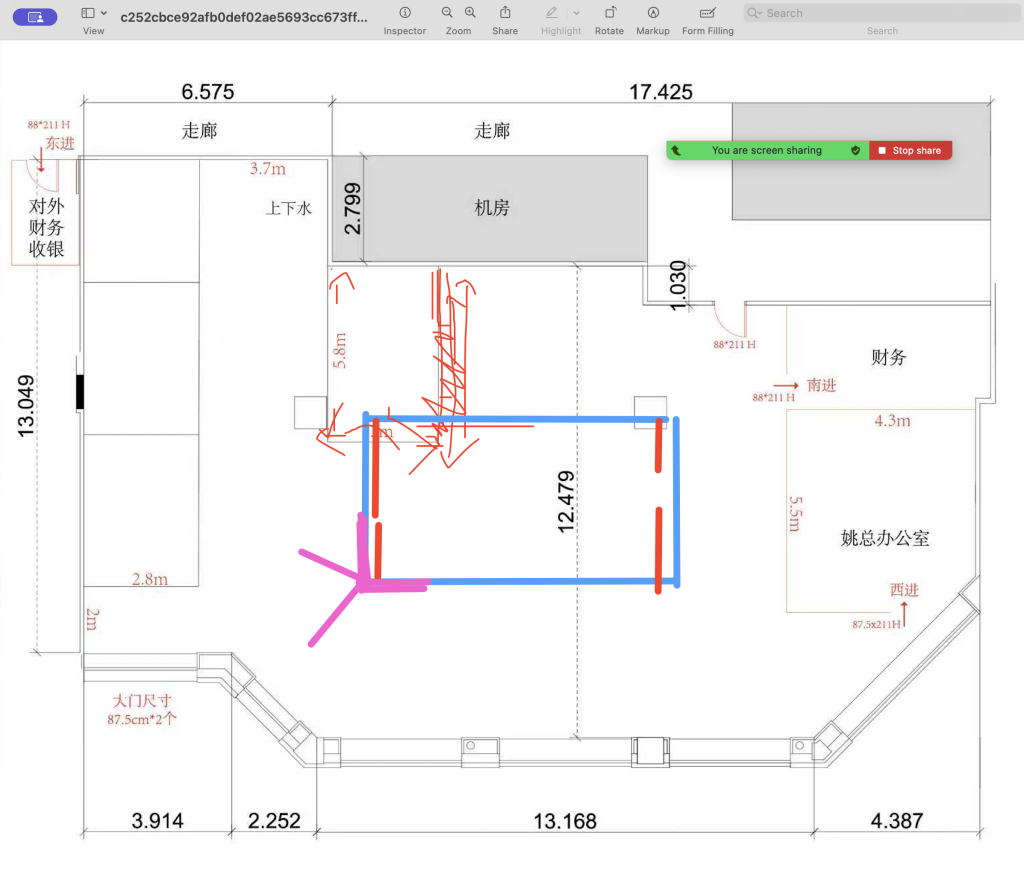The image size is (1024, 880).
Task: Rotate the page with Rotate icon
Action: point(609,13)
